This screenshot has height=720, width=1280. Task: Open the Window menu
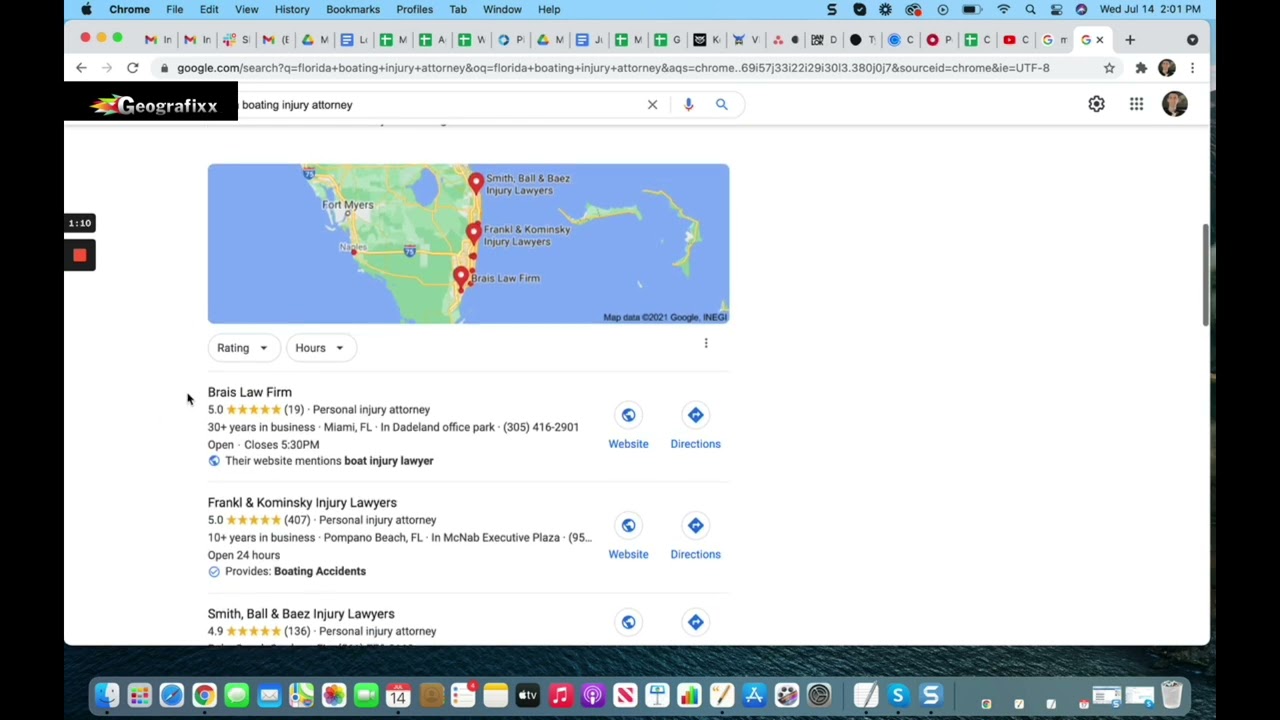502,9
